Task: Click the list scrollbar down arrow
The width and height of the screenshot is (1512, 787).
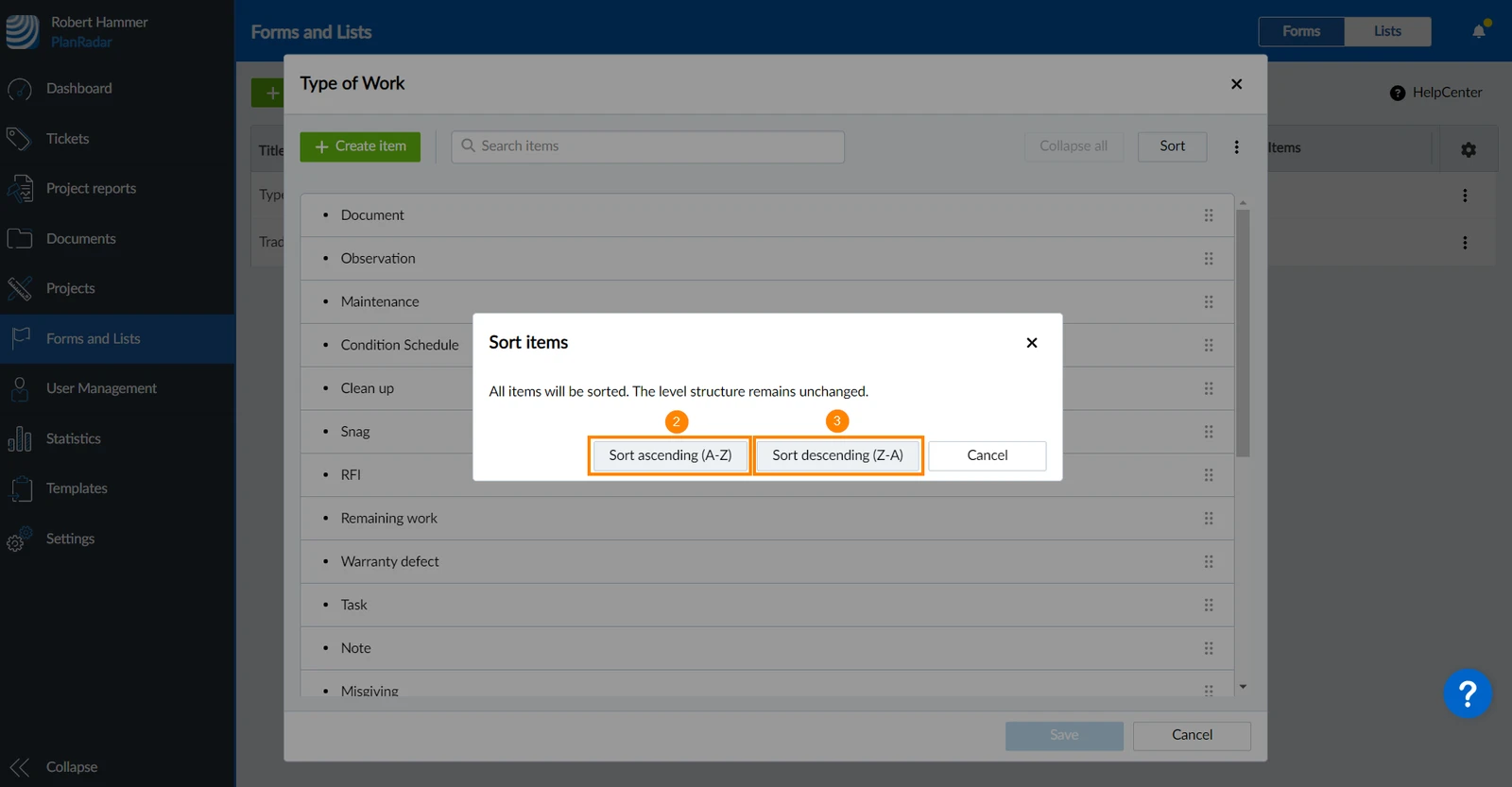Action: click(x=1243, y=687)
